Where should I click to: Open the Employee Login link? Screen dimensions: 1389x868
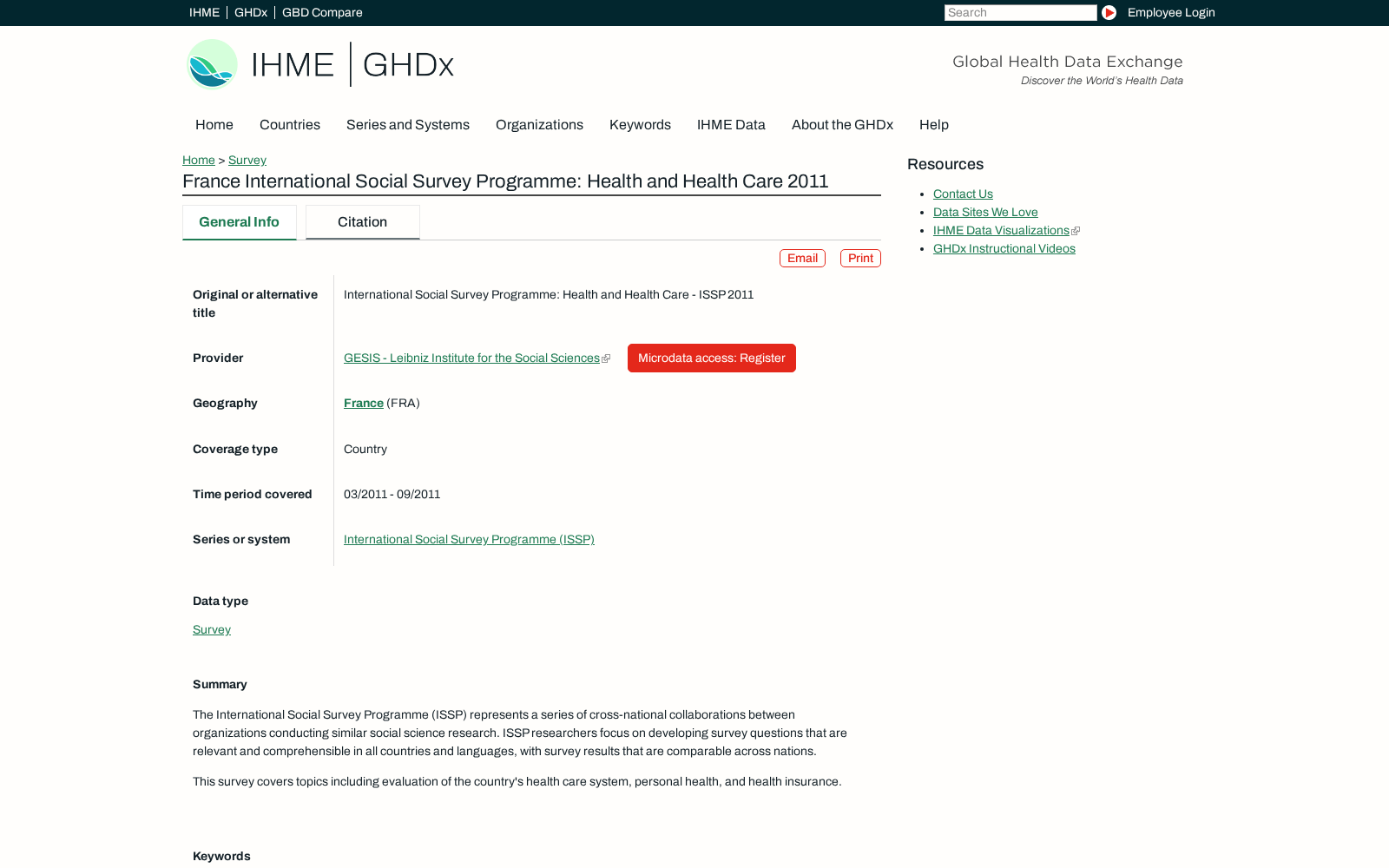[x=1171, y=12]
